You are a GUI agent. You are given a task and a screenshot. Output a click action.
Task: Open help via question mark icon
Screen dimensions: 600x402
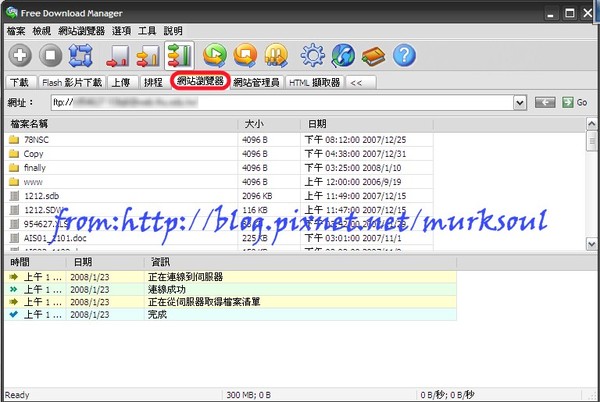tap(404, 55)
